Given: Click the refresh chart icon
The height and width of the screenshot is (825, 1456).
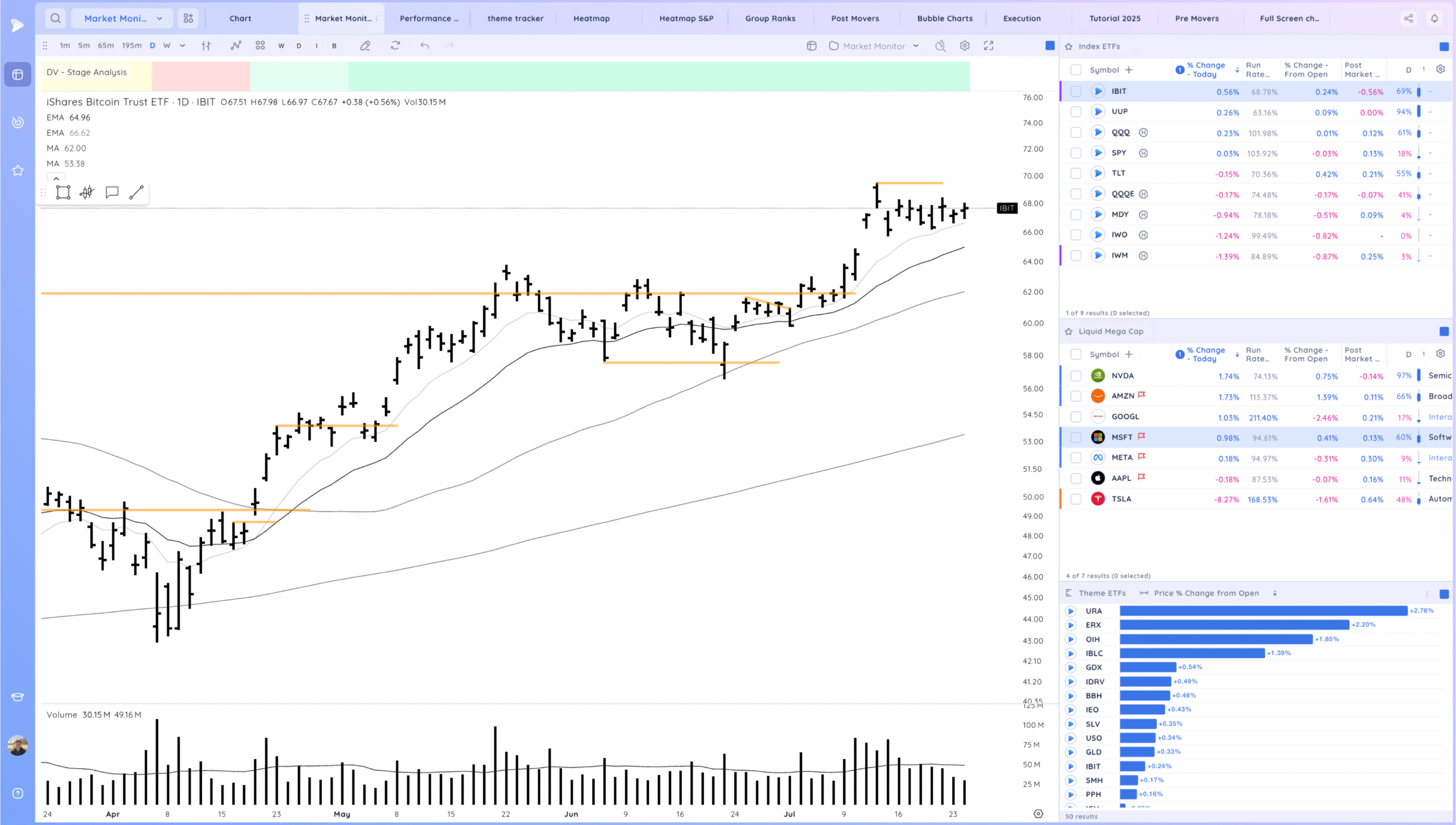Looking at the screenshot, I should tap(395, 46).
